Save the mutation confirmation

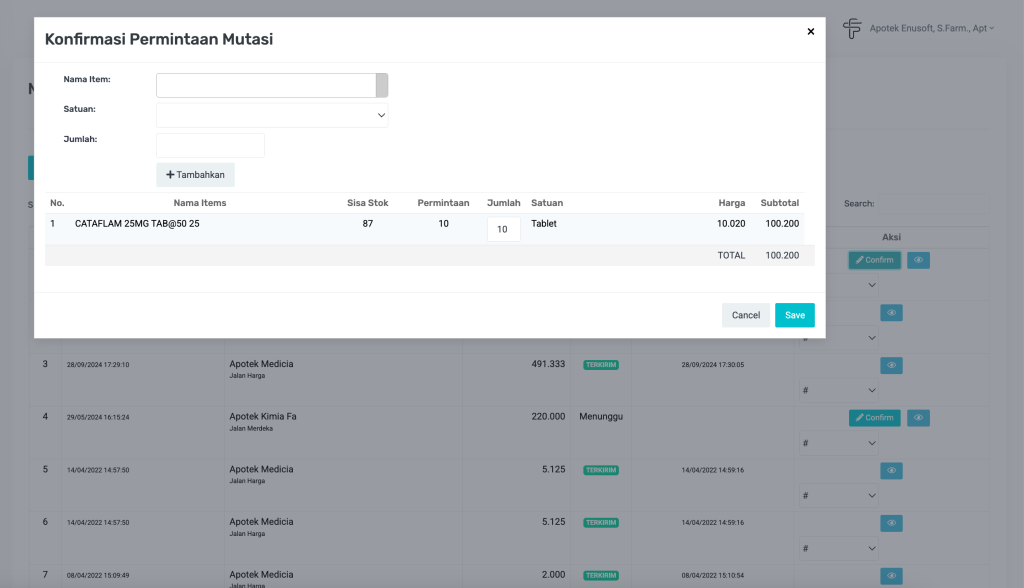(794, 315)
